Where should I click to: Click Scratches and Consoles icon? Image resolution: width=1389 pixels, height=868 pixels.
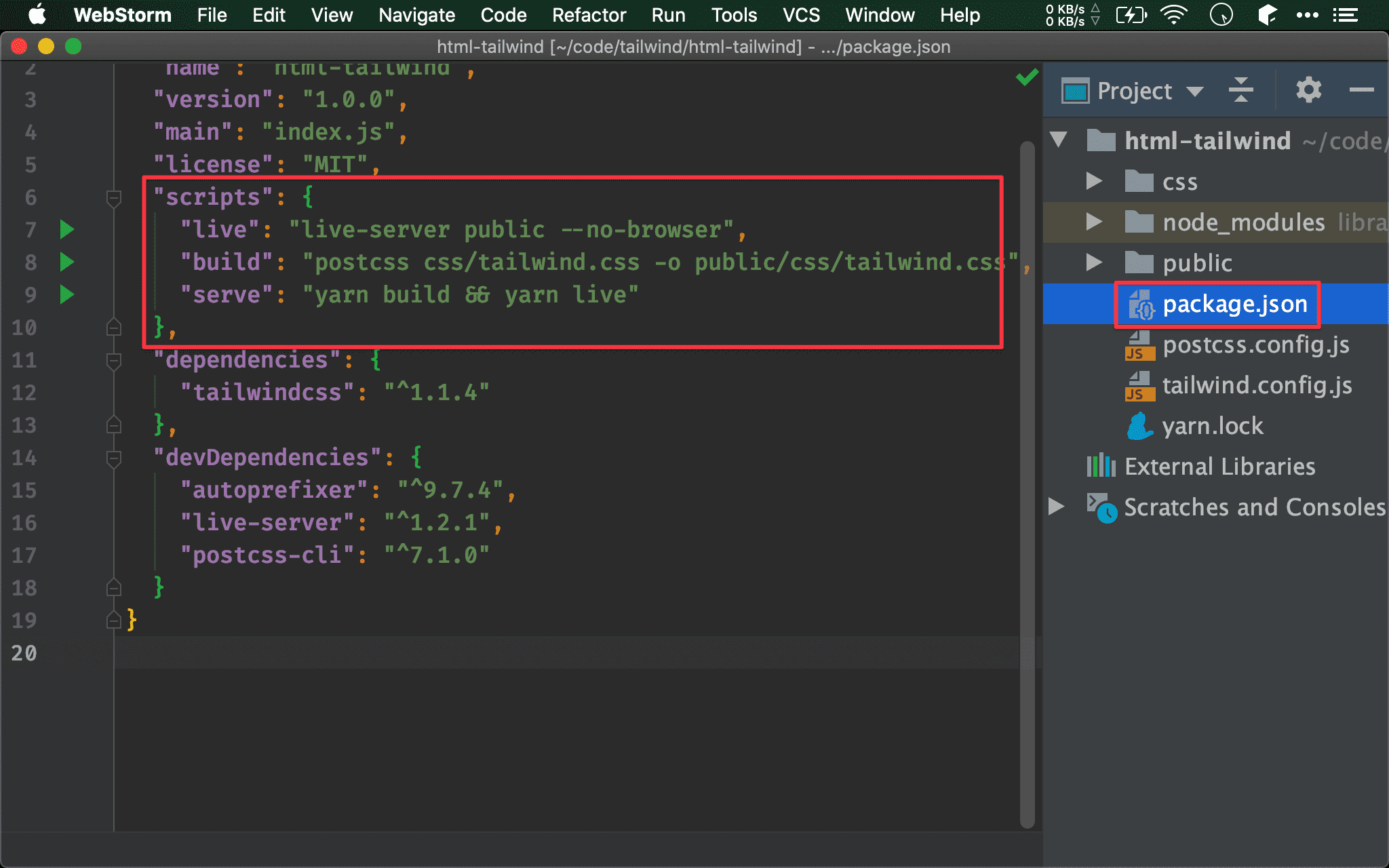click(1101, 507)
